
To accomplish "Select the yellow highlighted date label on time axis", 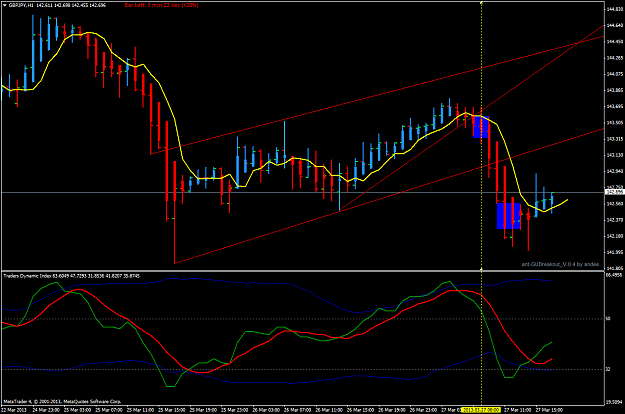I will tap(481, 410).
